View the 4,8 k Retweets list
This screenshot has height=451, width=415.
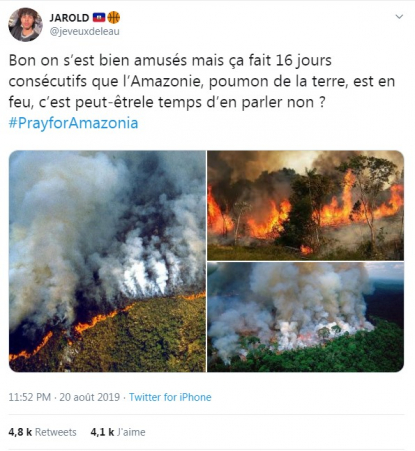[x=42, y=432]
